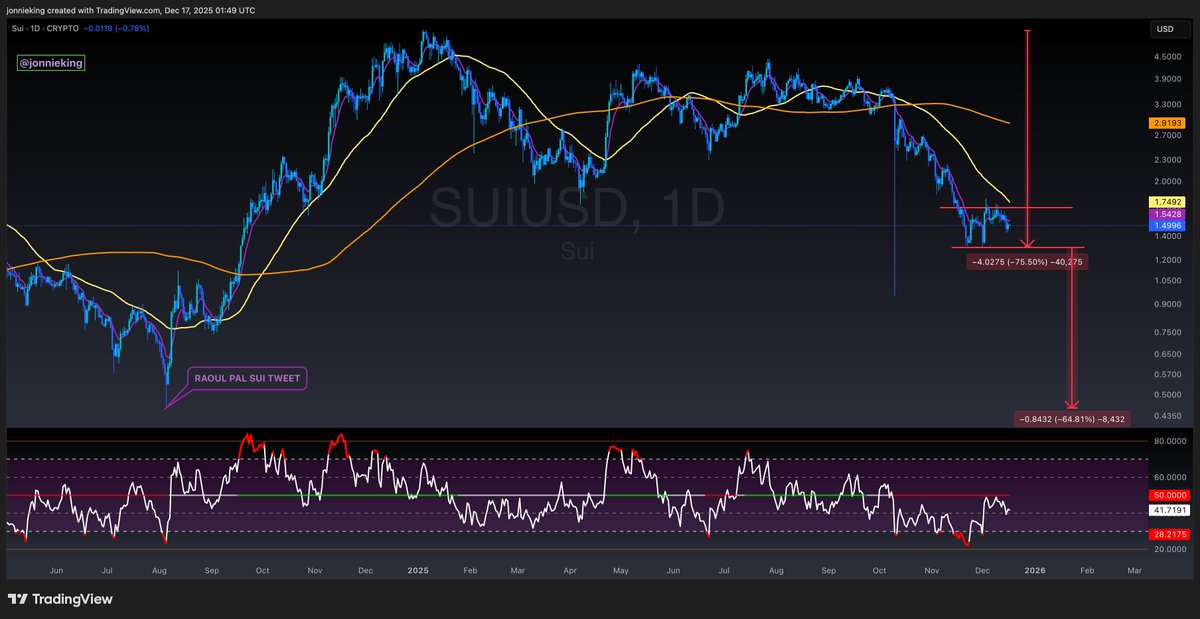Click the red 50.0000 RSI level label
The height and width of the screenshot is (619, 1200).
(1167, 495)
